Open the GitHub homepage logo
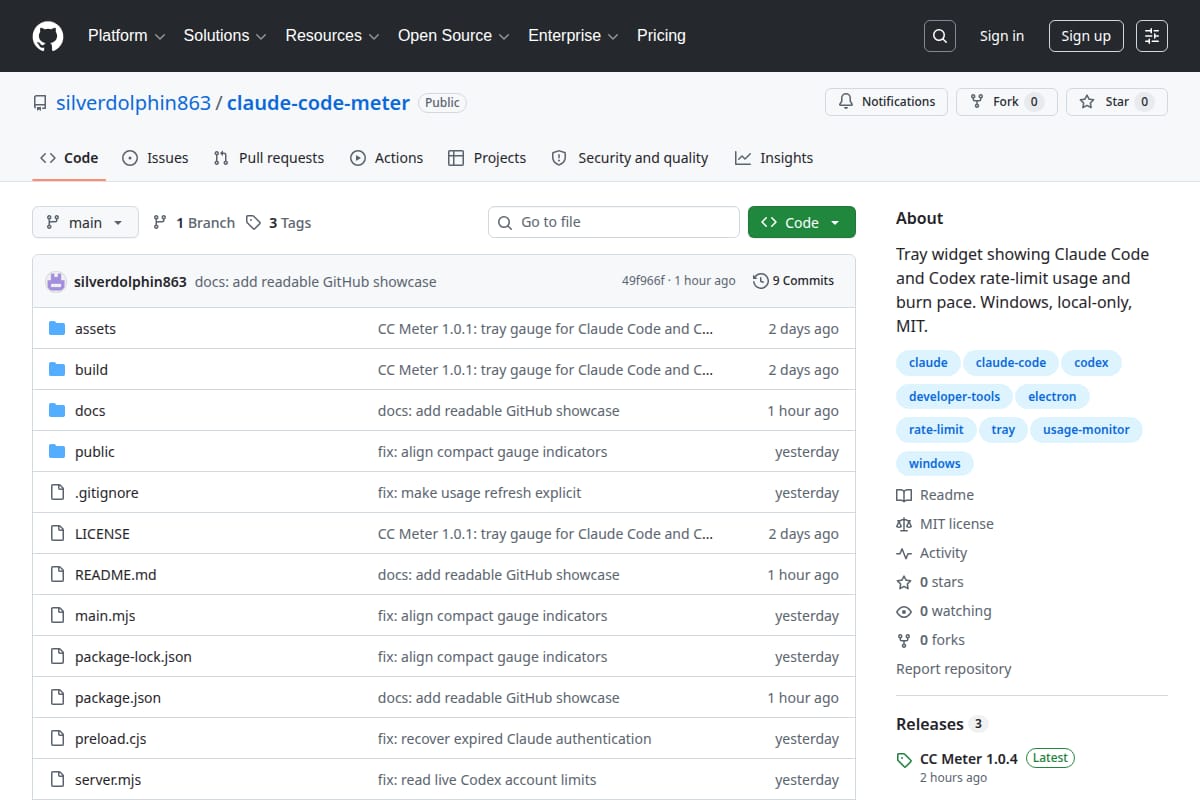1200x800 pixels. [x=48, y=36]
